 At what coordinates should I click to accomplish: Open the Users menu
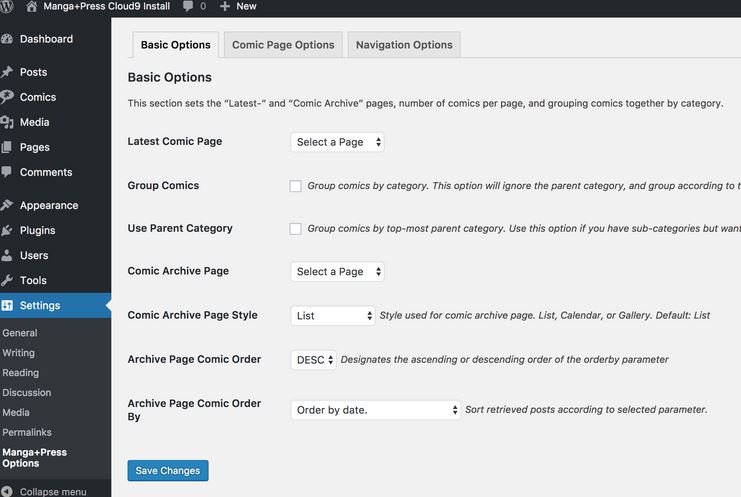(x=55, y=256)
